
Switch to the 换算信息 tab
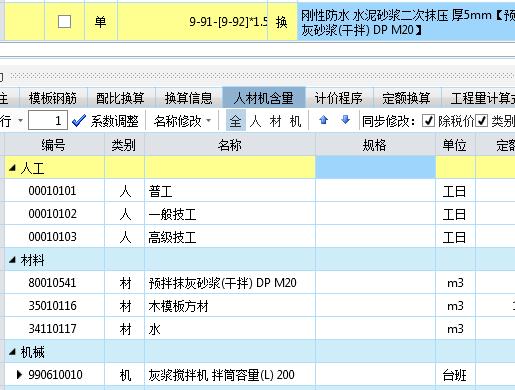click(189, 98)
